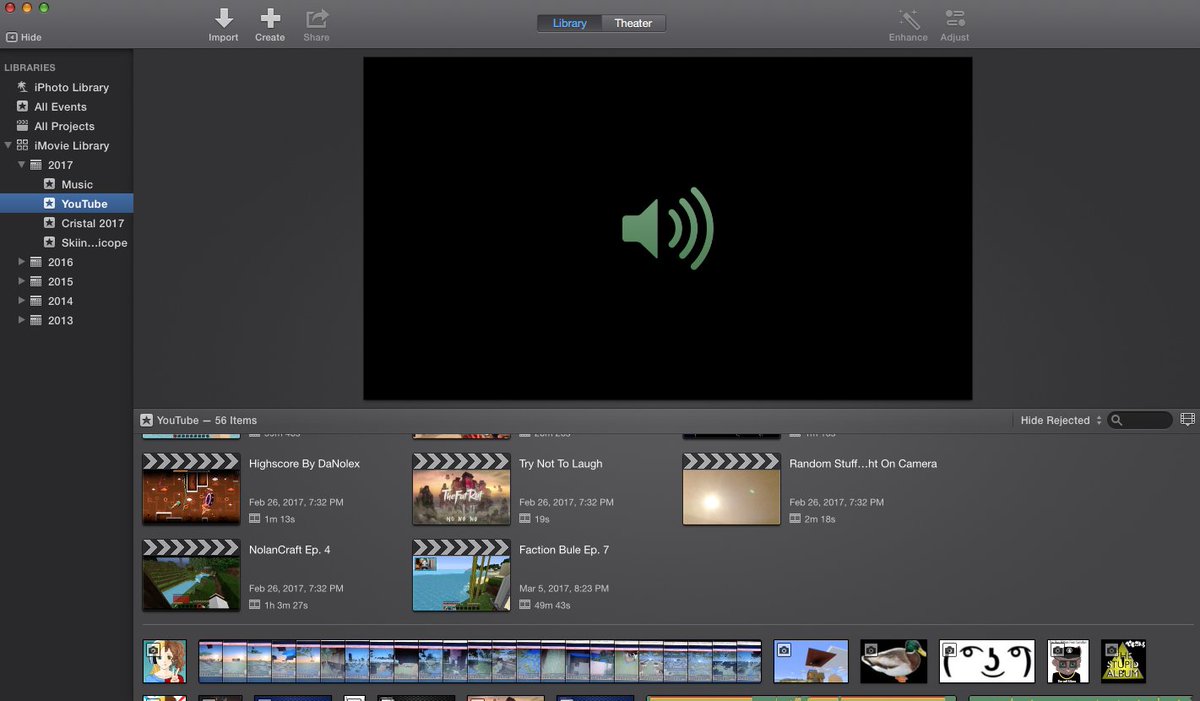Screen dimensions: 1200x701
Task: Click the NolanCraft Ep. 4 title
Action: click(x=289, y=550)
